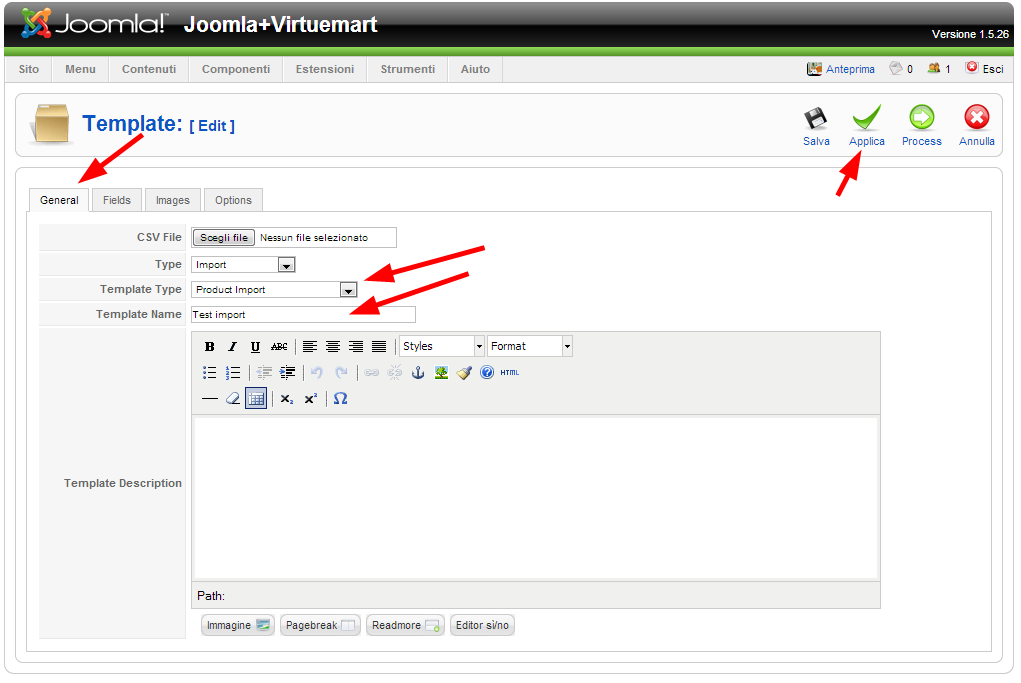Screen dimensions: 1021x683
Task: Click the Insert image tree icon
Action: (x=441, y=373)
